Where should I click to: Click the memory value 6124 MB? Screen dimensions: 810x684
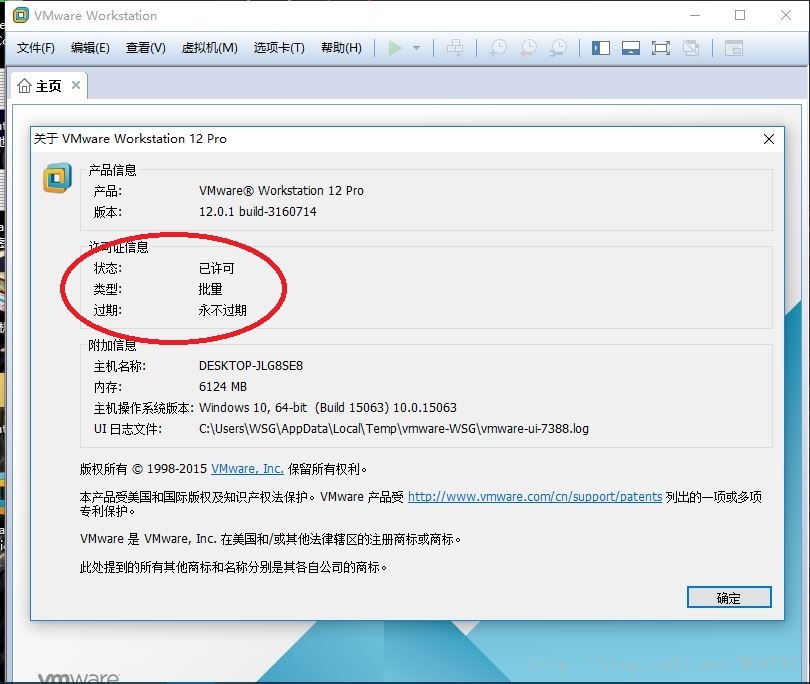click(223, 386)
